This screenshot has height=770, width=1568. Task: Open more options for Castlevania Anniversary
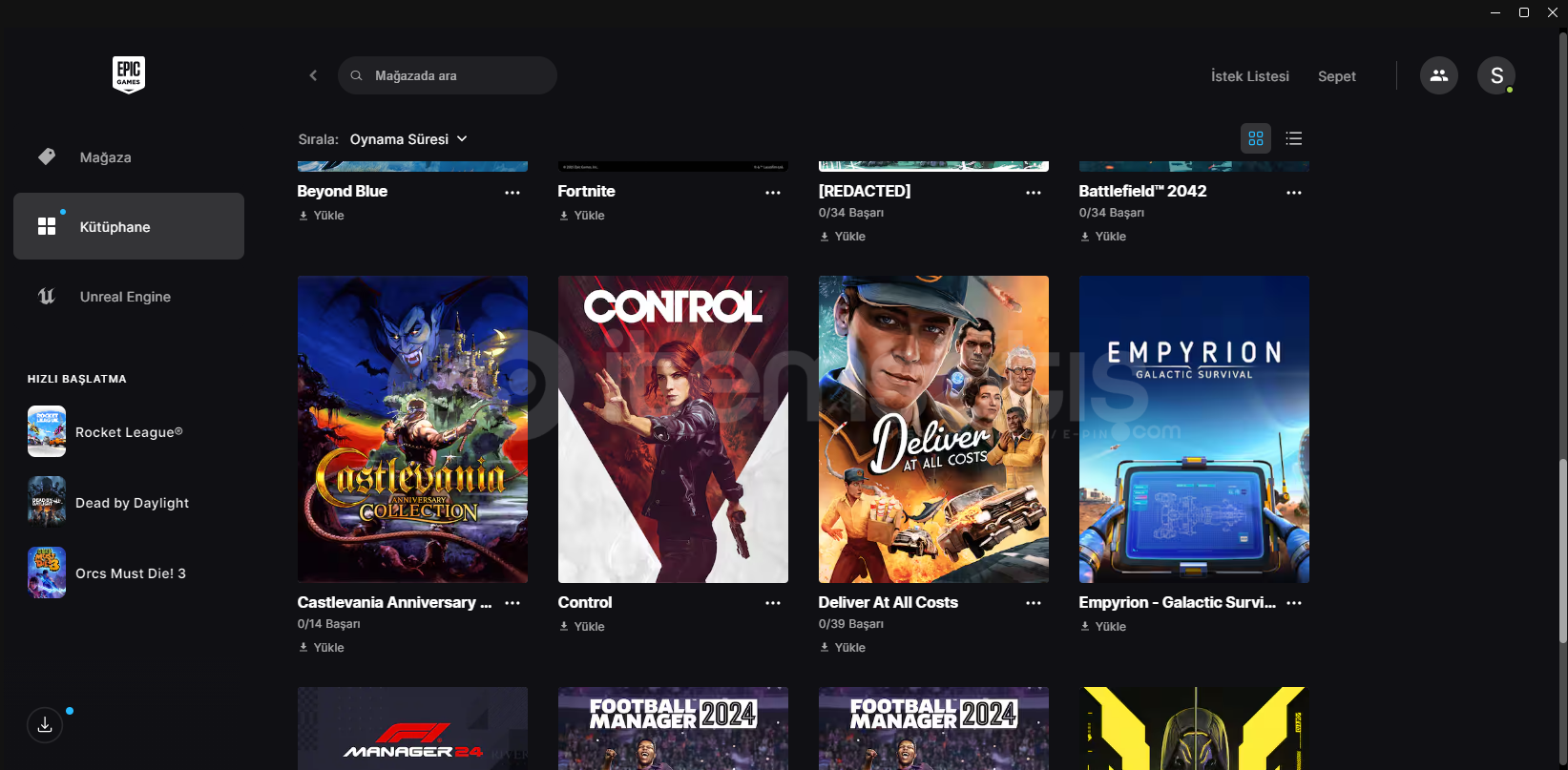[x=512, y=603]
